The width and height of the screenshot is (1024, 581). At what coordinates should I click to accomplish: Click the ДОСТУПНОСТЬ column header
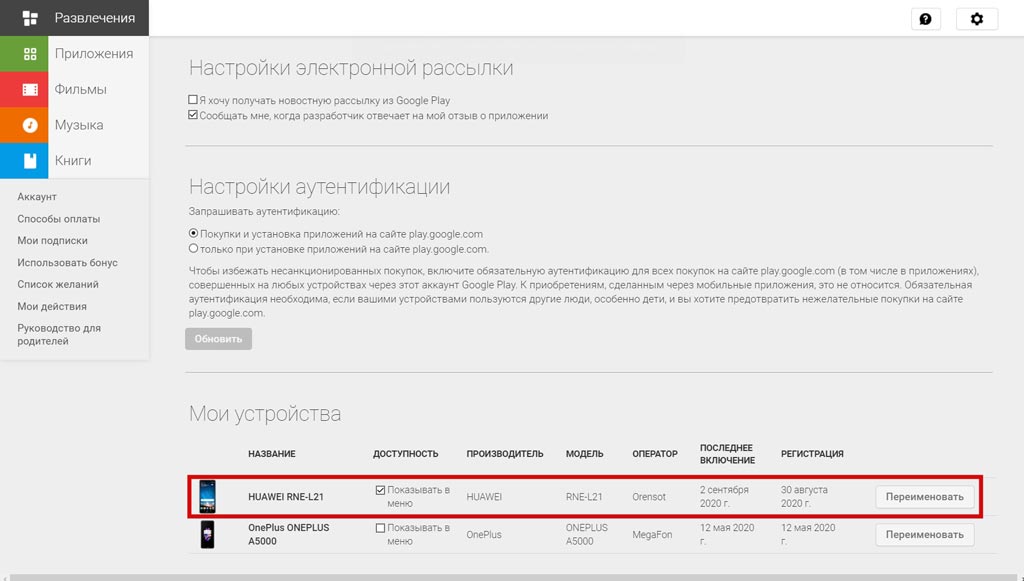[x=406, y=454]
